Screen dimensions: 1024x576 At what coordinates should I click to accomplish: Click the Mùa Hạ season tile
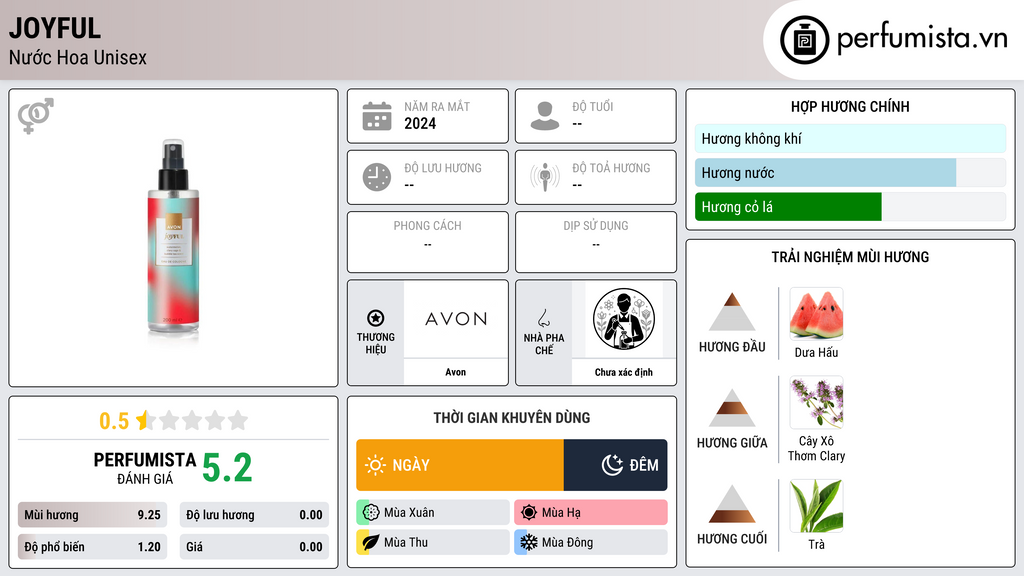coord(591,513)
